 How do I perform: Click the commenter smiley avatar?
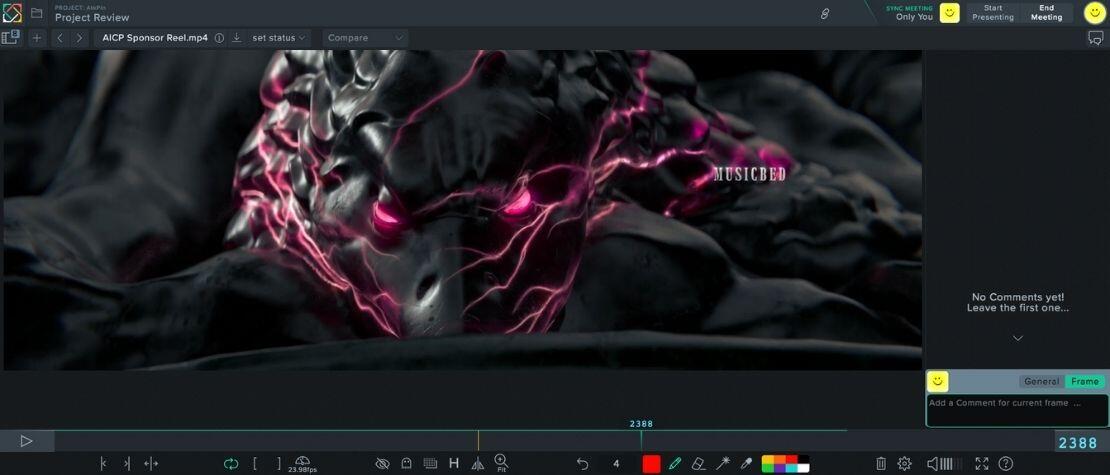tap(937, 382)
